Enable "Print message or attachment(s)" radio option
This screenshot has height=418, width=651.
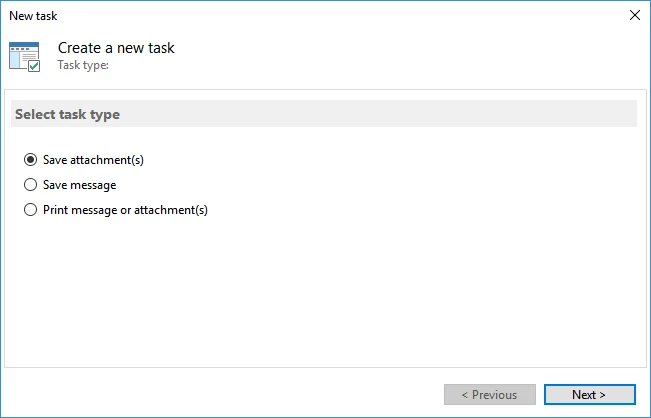point(30,210)
